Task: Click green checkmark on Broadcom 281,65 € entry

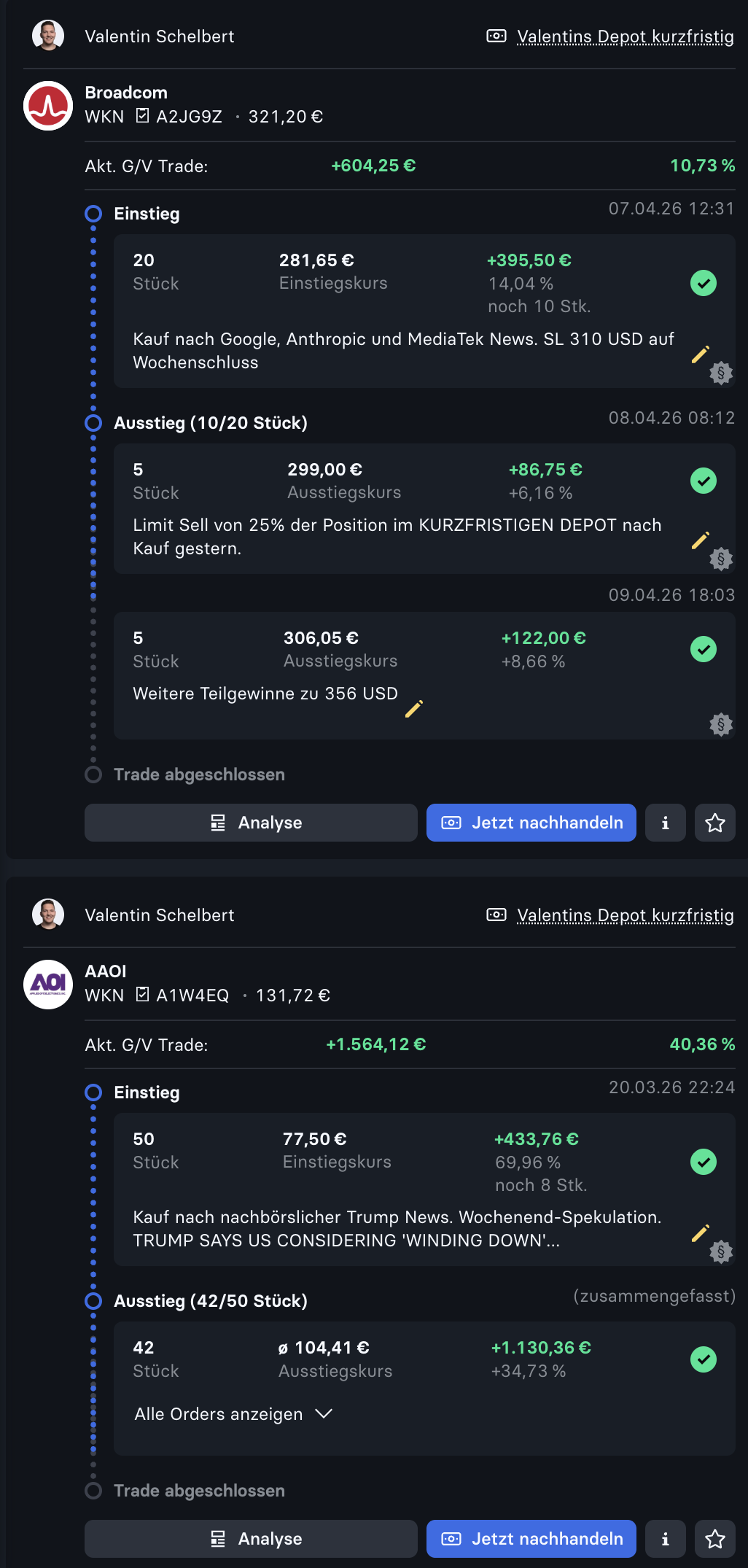Action: pos(704,283)
